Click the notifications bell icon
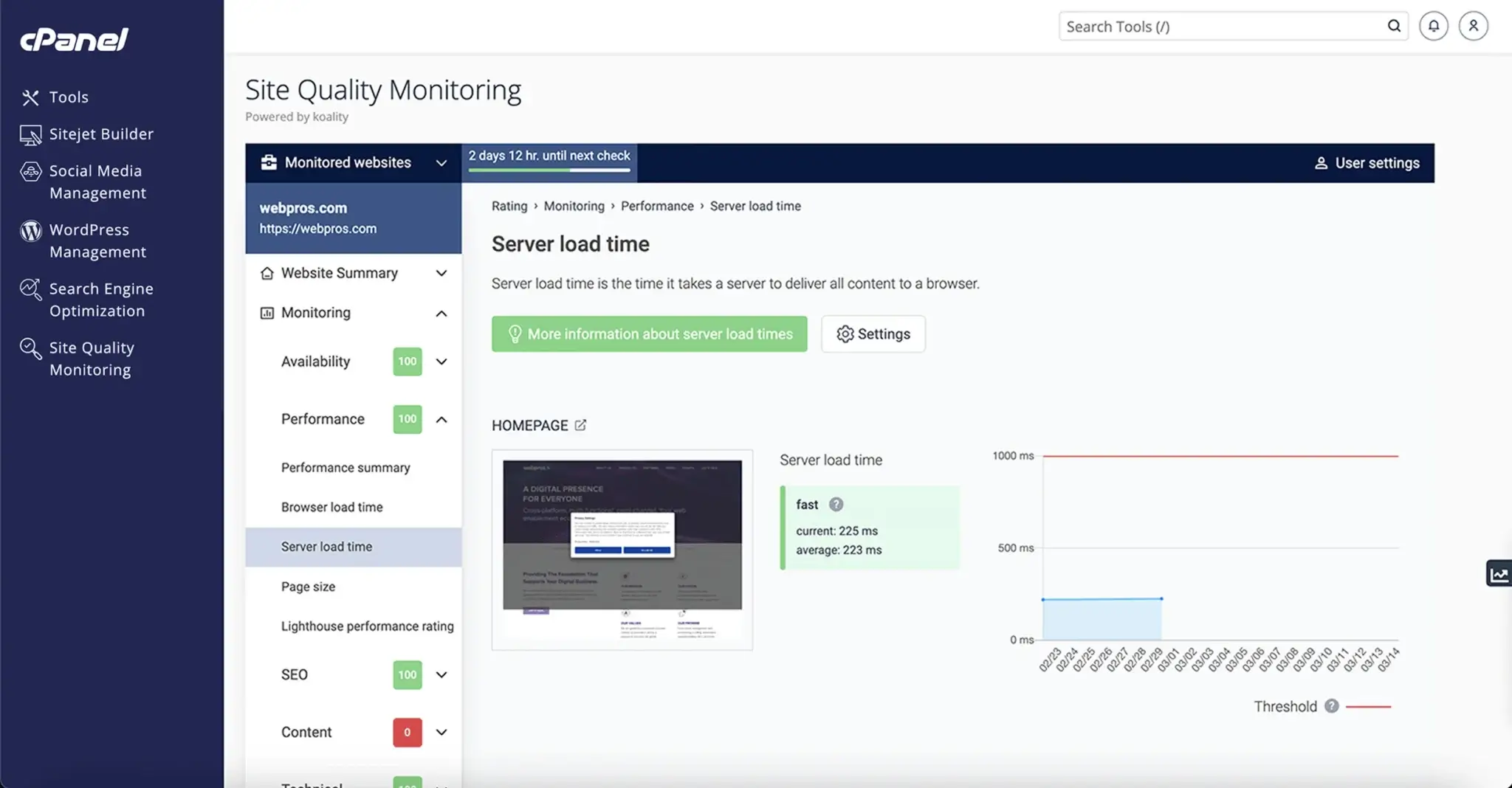 pyautogui.click(x=1433, y=27)
